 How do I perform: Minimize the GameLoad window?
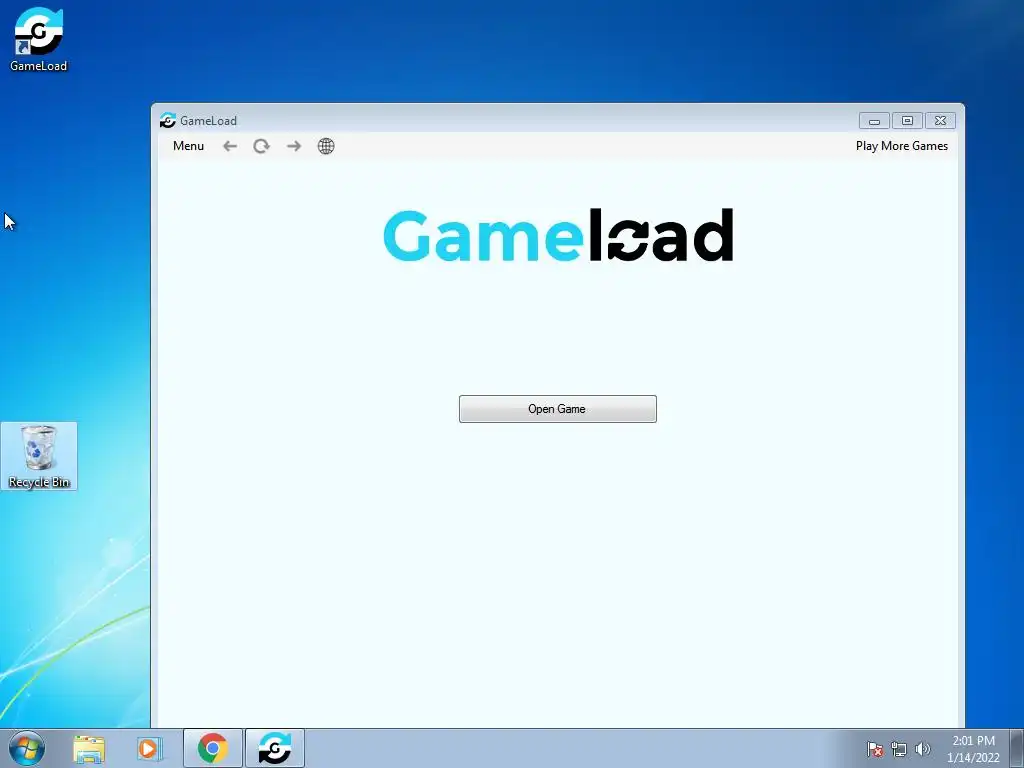874,121
